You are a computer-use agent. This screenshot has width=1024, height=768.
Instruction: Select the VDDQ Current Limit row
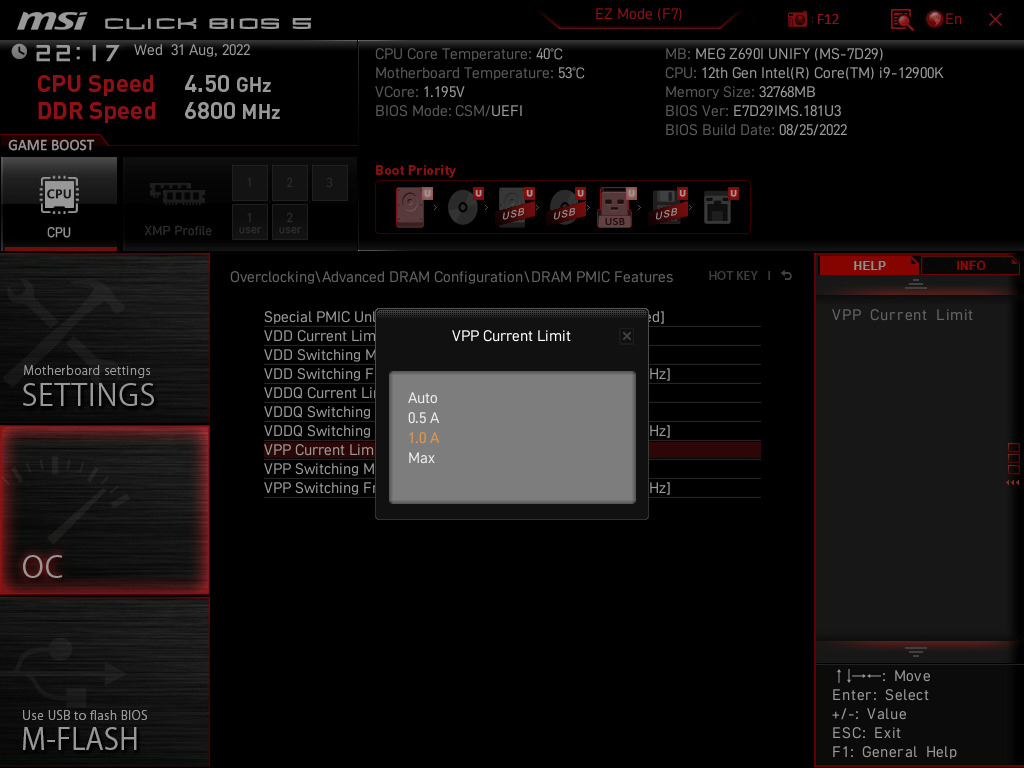point(512,392)
